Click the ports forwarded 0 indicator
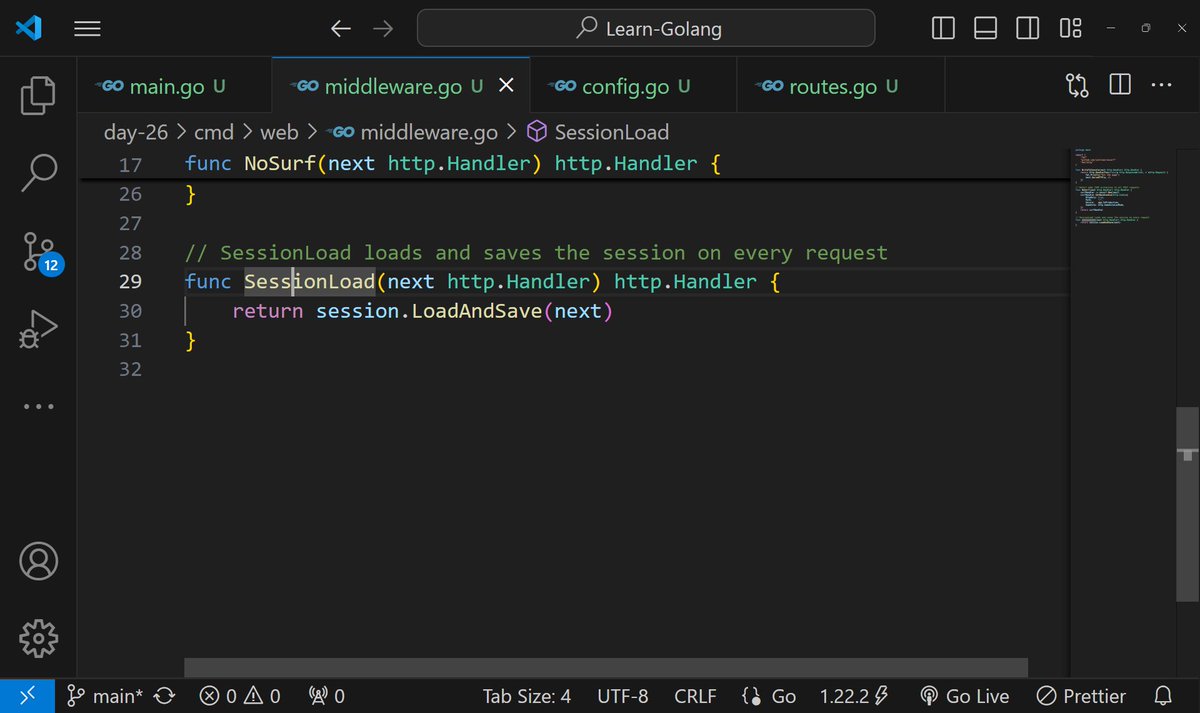Viewport: 1200px width, 713px height. point(326,696)
